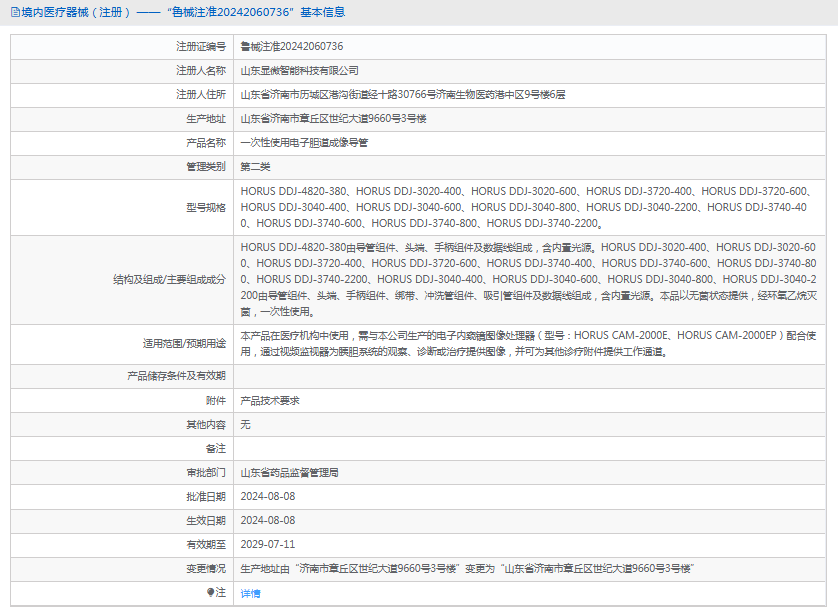Select the 注册人住所 row label
Viewport: 838px width, 614px height.
click(201, 95)
